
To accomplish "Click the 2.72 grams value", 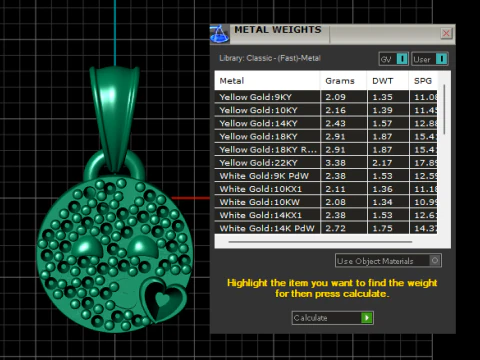I will pyautogui.click(x=343, y=228).
